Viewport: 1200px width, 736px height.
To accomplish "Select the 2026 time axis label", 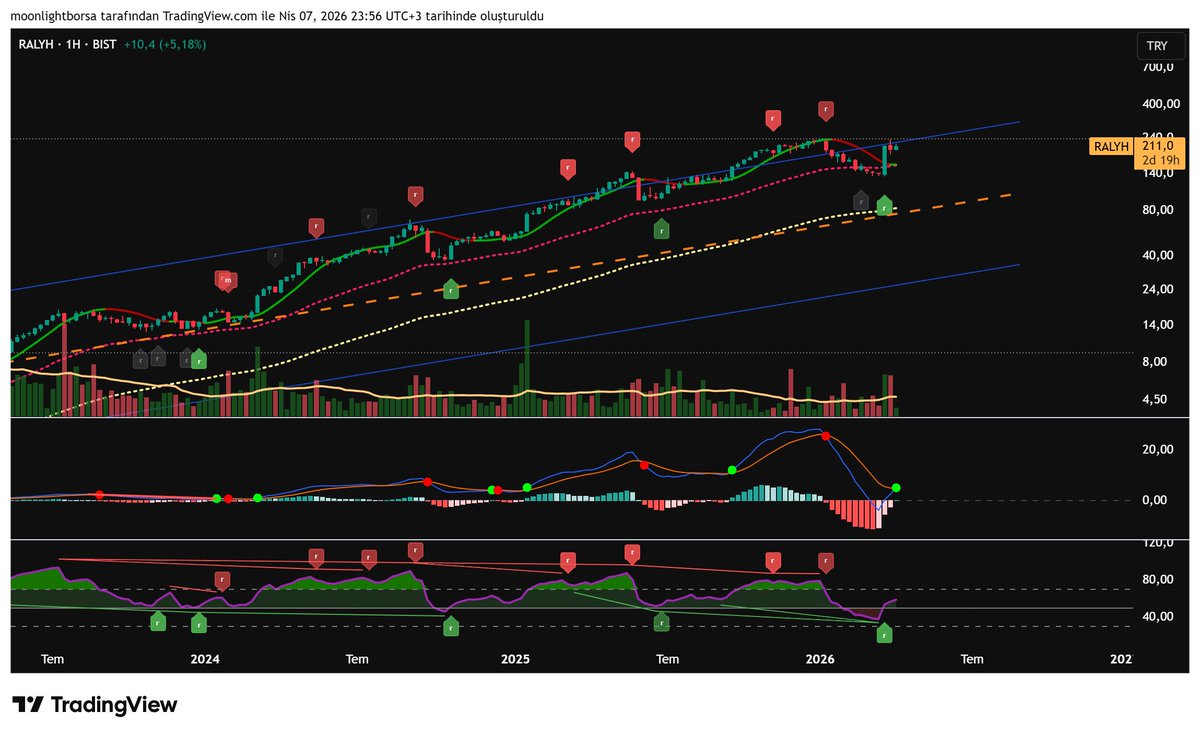I will click(820, 659).
